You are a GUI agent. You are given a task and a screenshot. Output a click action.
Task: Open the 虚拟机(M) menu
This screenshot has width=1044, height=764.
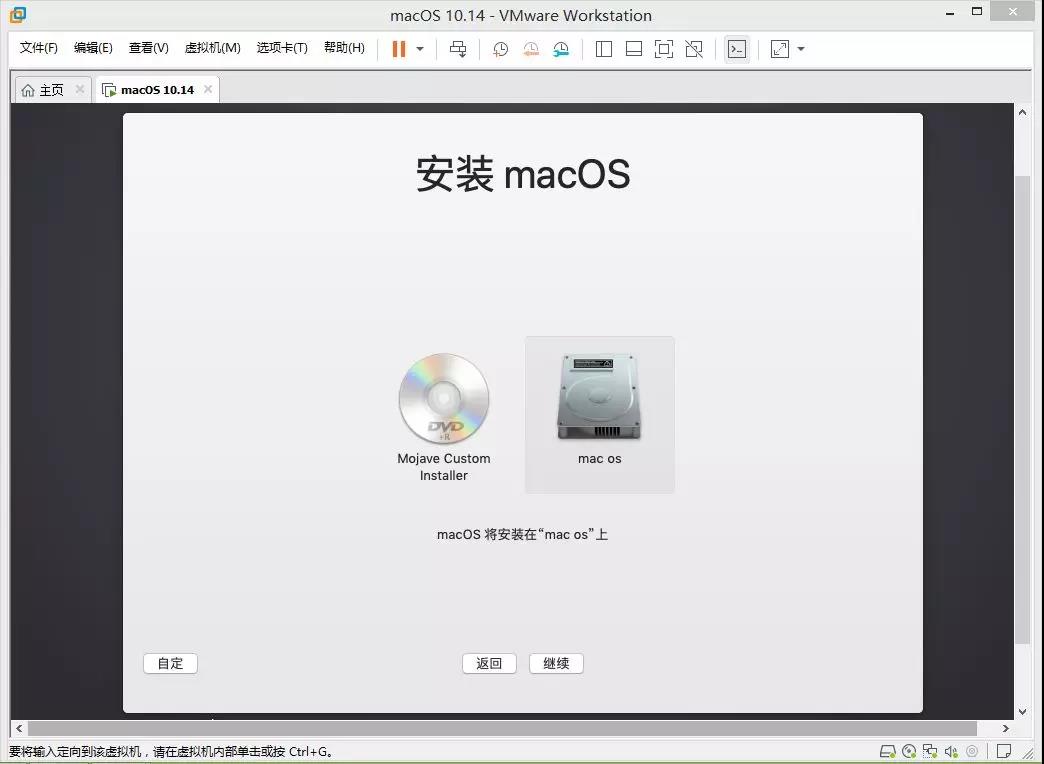click(x=212, y=48)
